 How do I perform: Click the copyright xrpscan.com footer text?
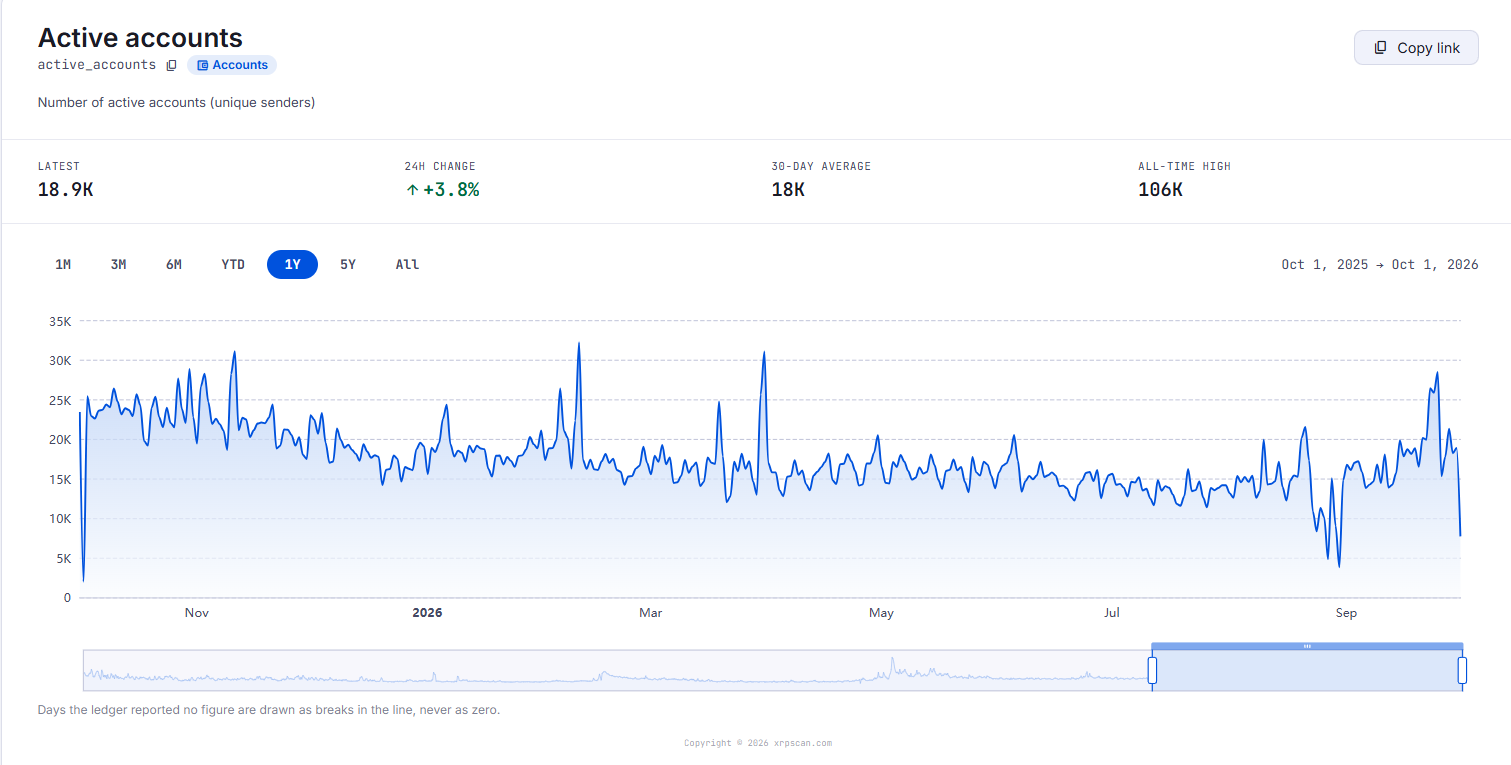click(x=758, y=743)
